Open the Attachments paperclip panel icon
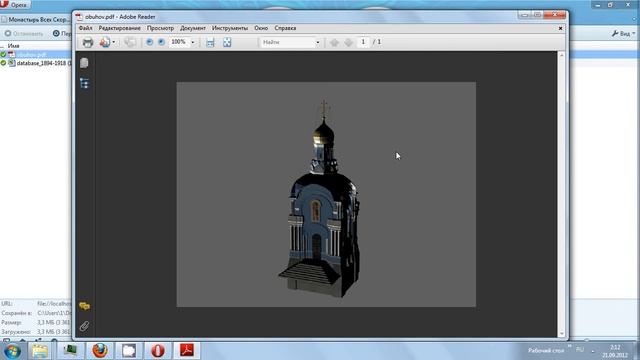Screen dimensions: 640x360 click(84, 326)
